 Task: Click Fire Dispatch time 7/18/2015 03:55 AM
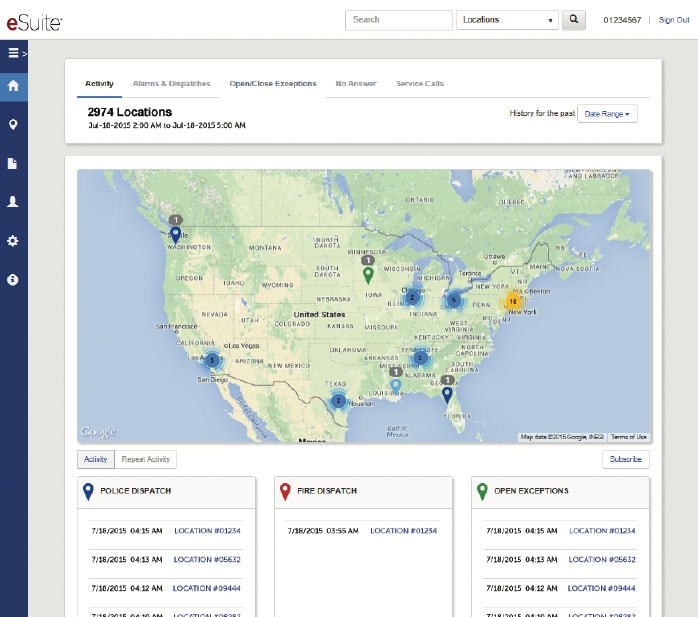(323, 531)
